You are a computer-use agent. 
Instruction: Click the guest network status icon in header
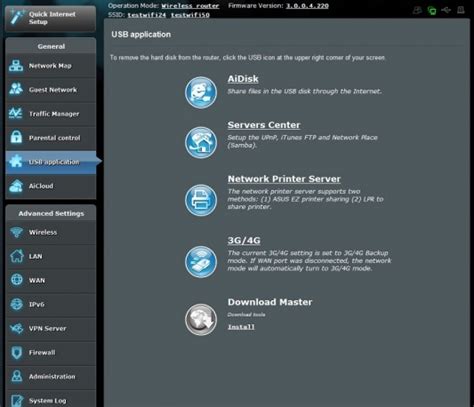pos(417,10)
